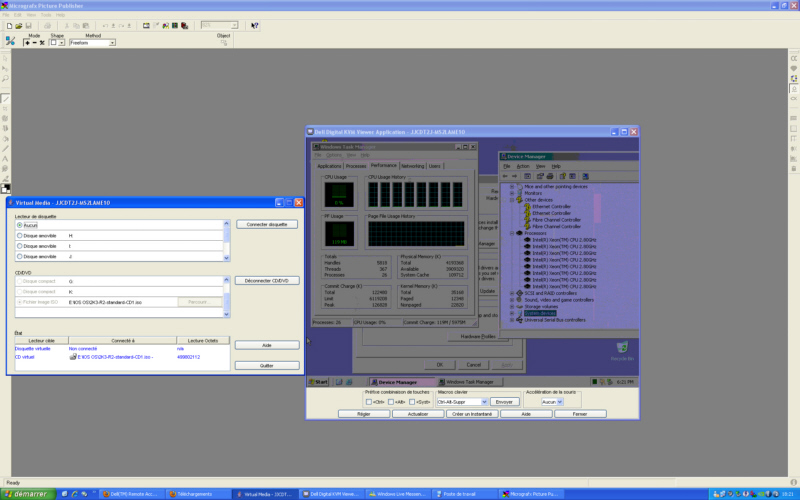The width and height of the screenshot is (800, 500).
Task: Click the Aide button in Virtual Media window
Action: [267, 345]
